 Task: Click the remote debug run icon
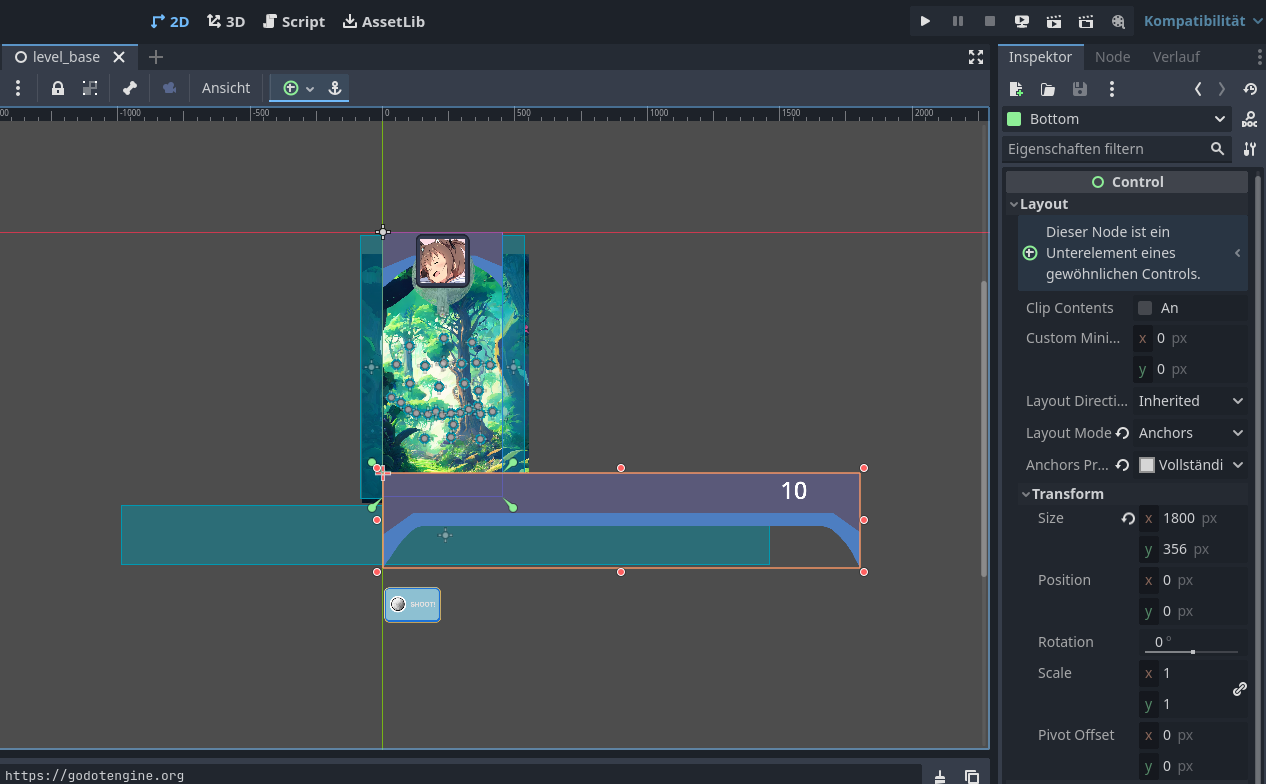[x=1022, y=21]
